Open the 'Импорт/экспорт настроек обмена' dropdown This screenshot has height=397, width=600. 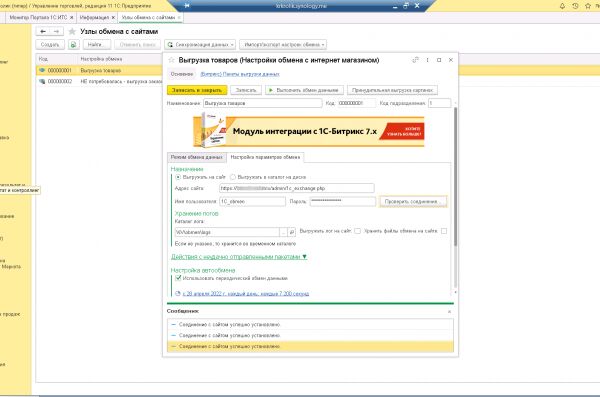283,45
